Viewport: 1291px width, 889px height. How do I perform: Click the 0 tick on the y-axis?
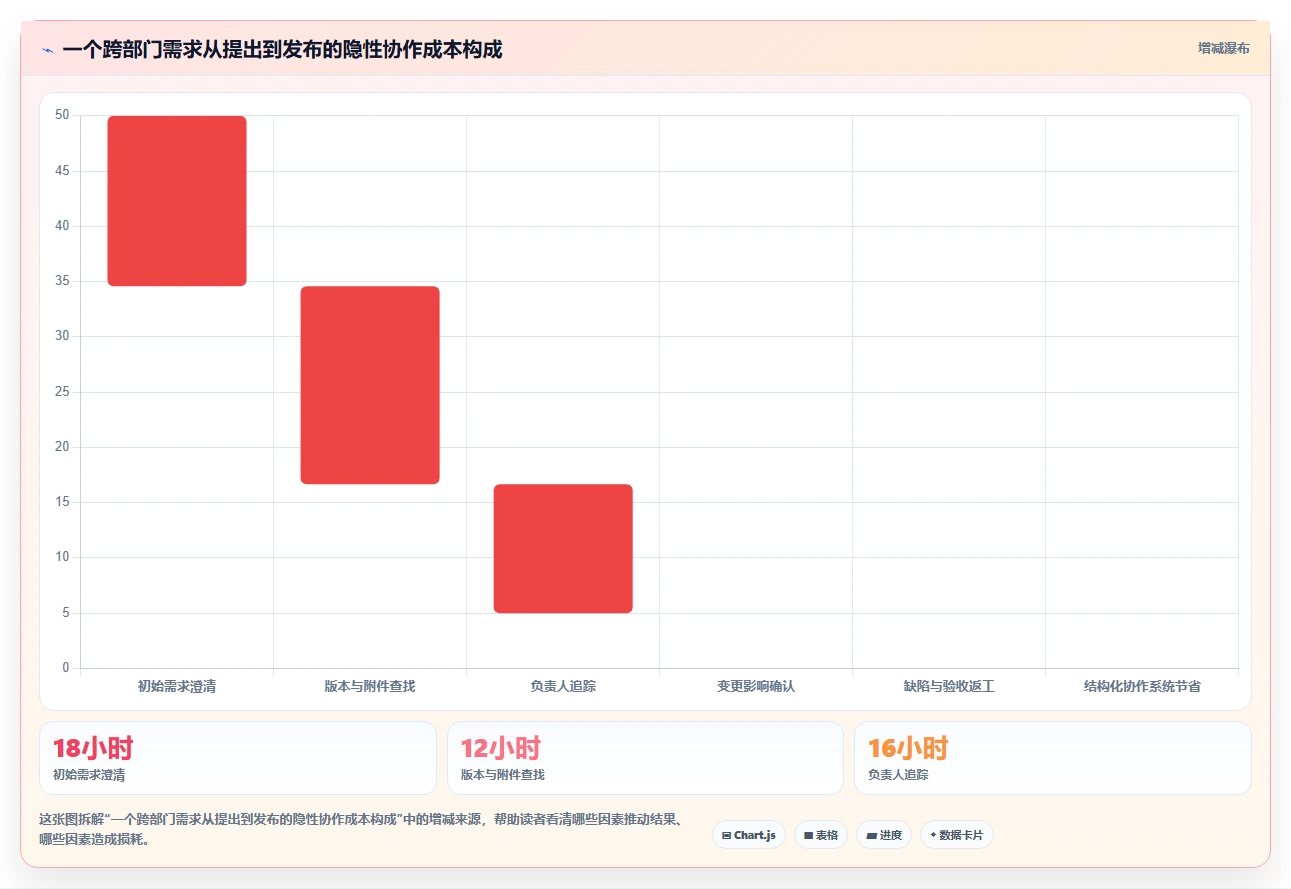pyautogui.click(x=66, y=668)
